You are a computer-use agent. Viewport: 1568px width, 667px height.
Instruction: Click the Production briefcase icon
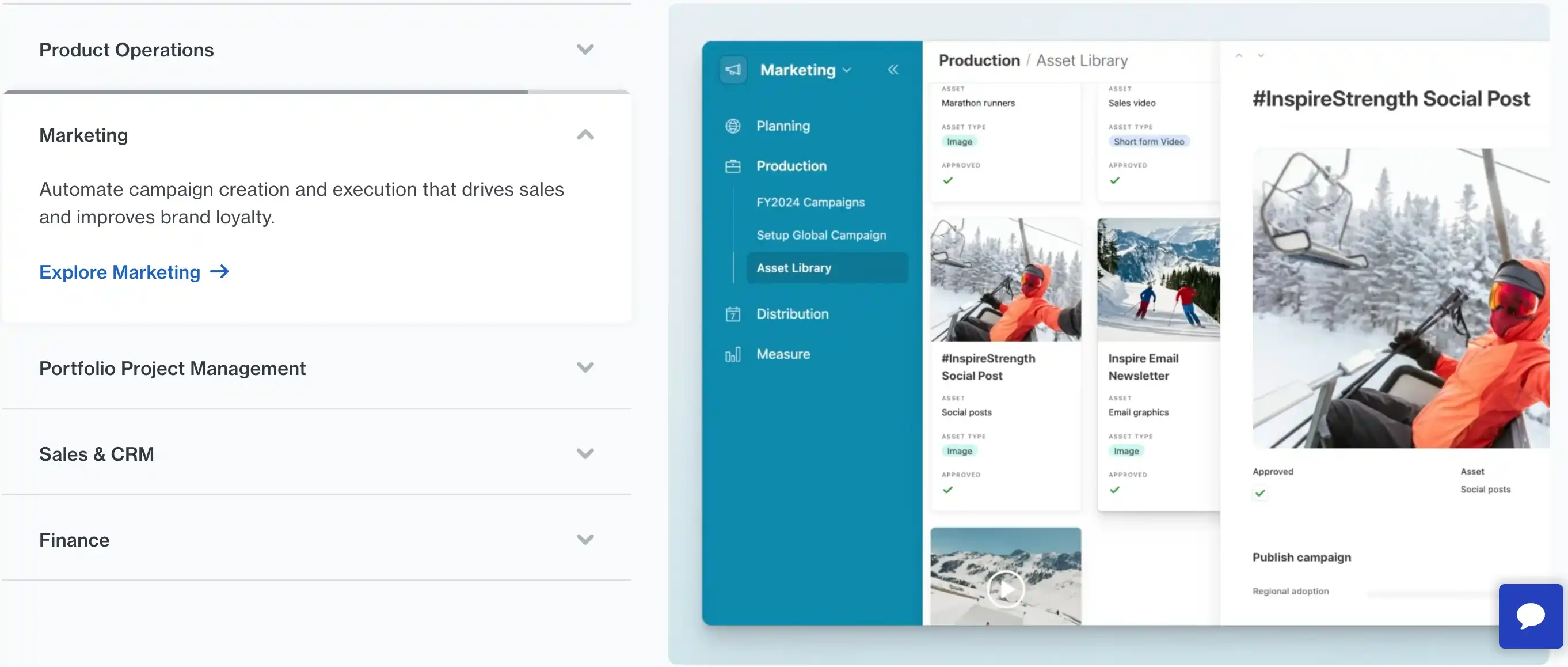point(733,166)
